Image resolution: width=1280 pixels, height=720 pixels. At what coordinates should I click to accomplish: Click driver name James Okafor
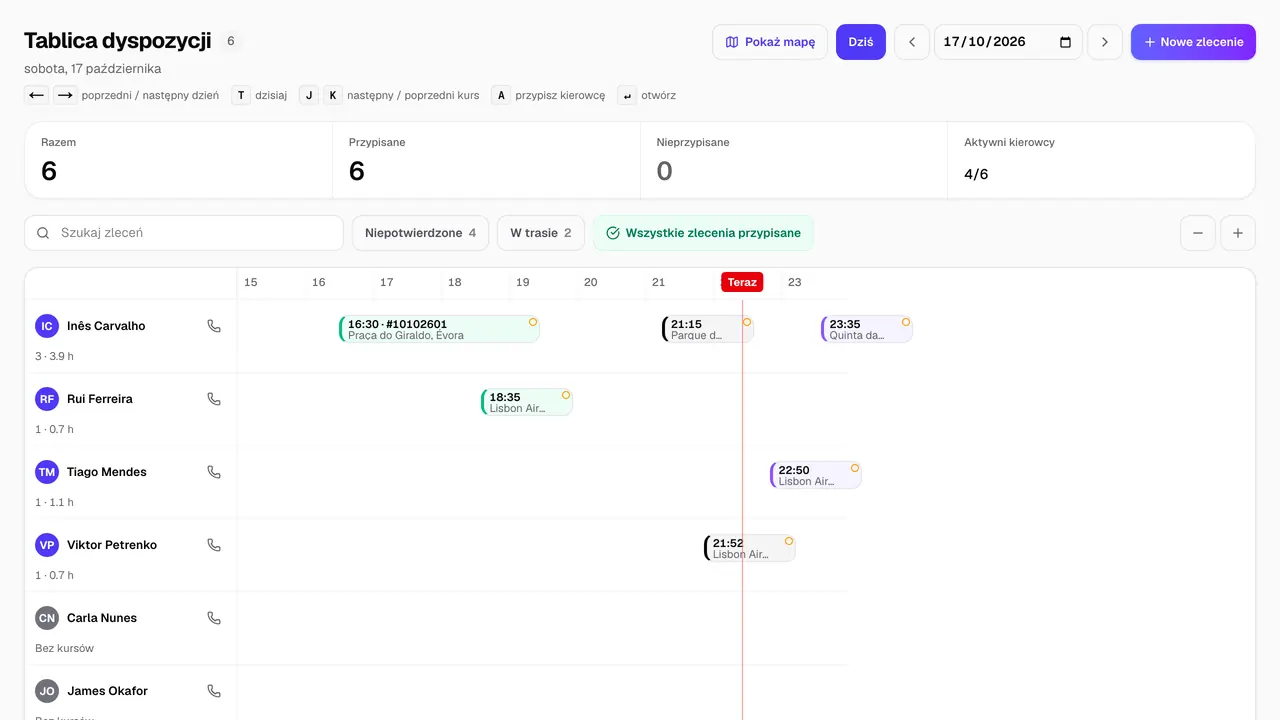(x=107, y=691)
